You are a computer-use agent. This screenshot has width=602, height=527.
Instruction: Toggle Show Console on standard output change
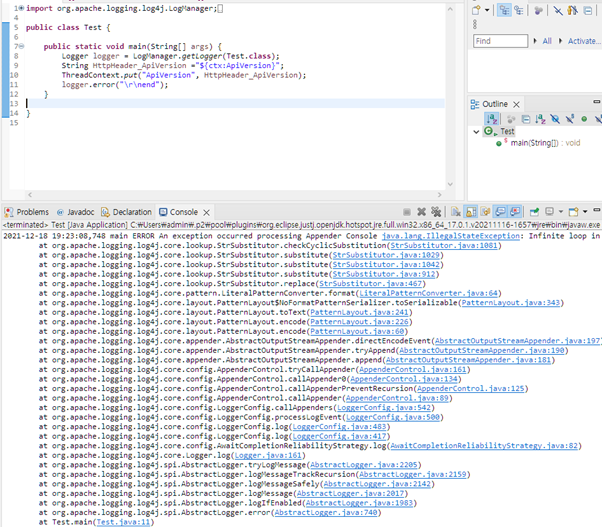click(x=500, y=212)
